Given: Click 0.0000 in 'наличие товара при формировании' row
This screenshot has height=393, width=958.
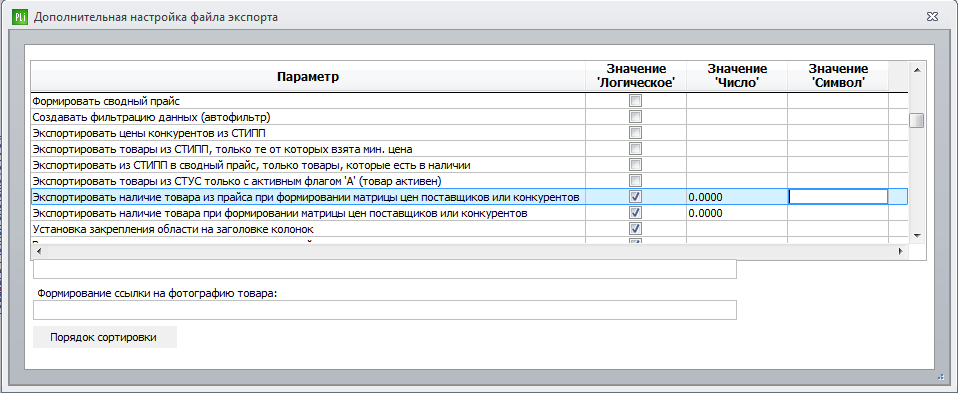Looking at the screenshot, I should click(737, 213).
